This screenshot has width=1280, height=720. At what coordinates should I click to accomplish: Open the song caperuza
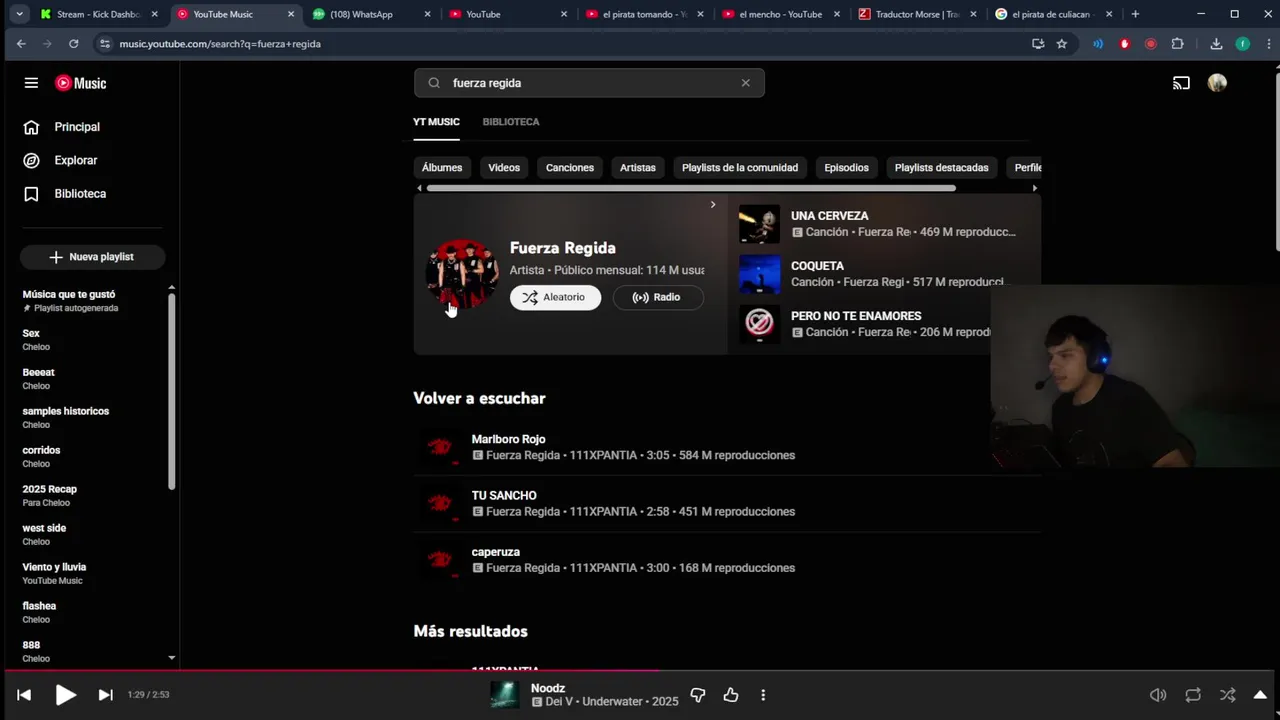point(496,552)
